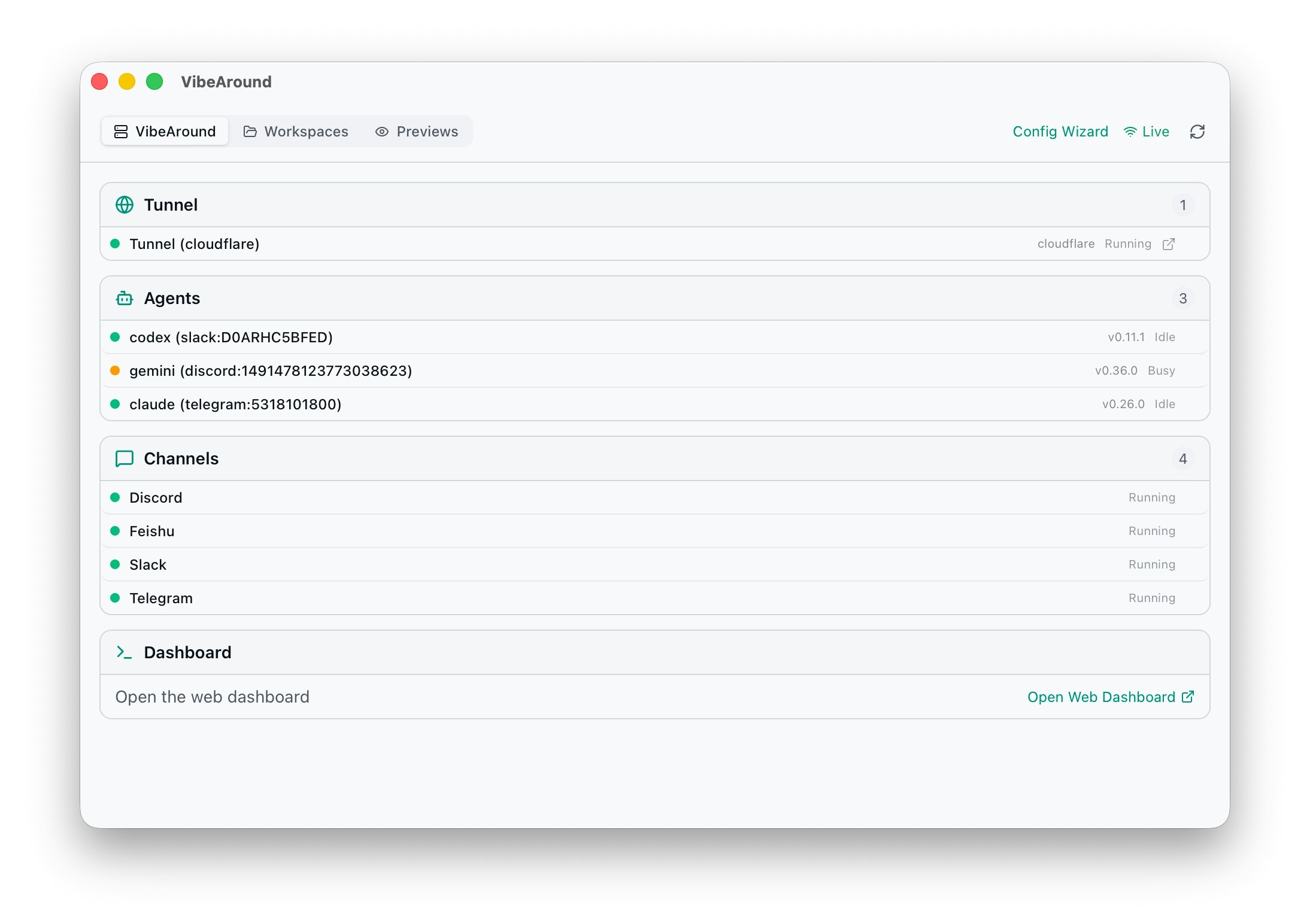Click the Feishu channel row

coord(152,531)
